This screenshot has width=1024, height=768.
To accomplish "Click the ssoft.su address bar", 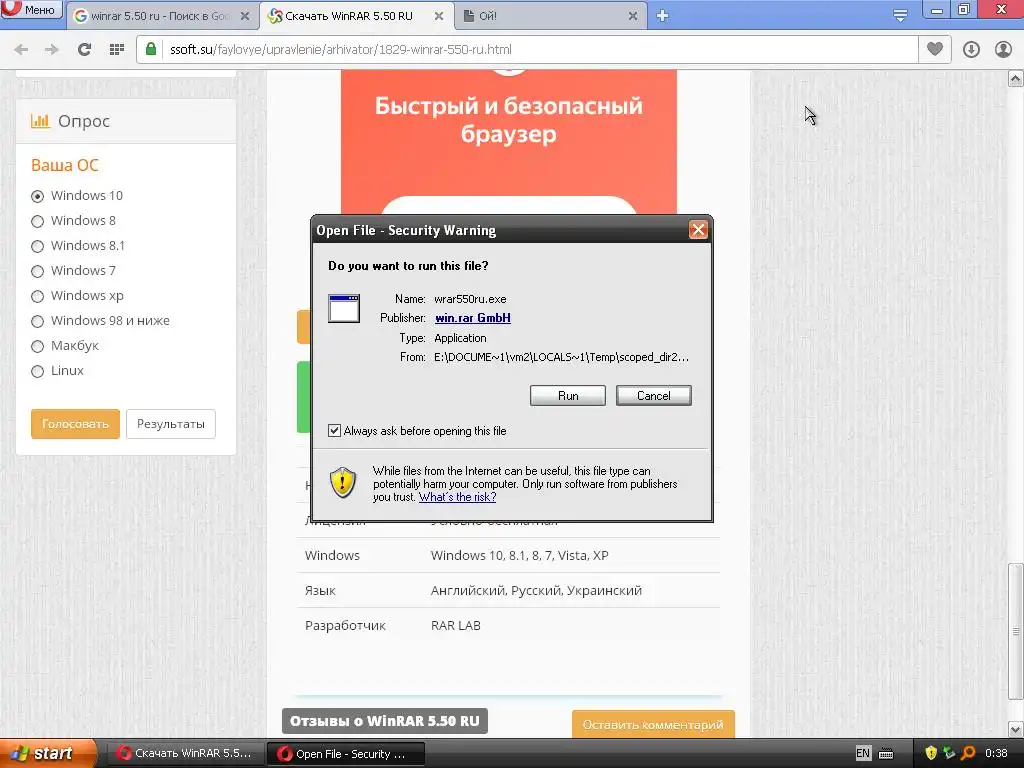I will click(527, 50).
